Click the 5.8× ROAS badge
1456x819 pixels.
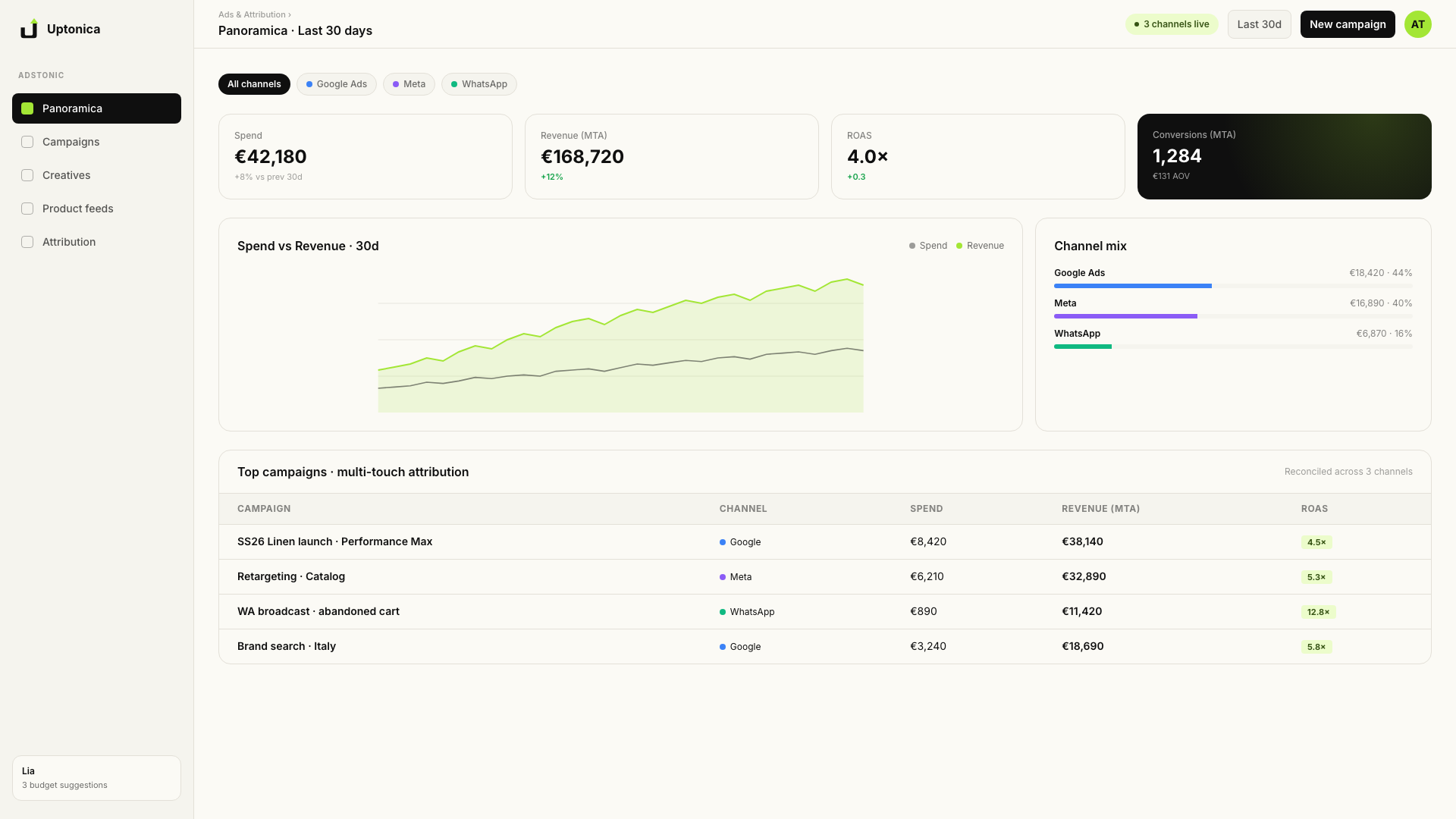pos(1316,647)
